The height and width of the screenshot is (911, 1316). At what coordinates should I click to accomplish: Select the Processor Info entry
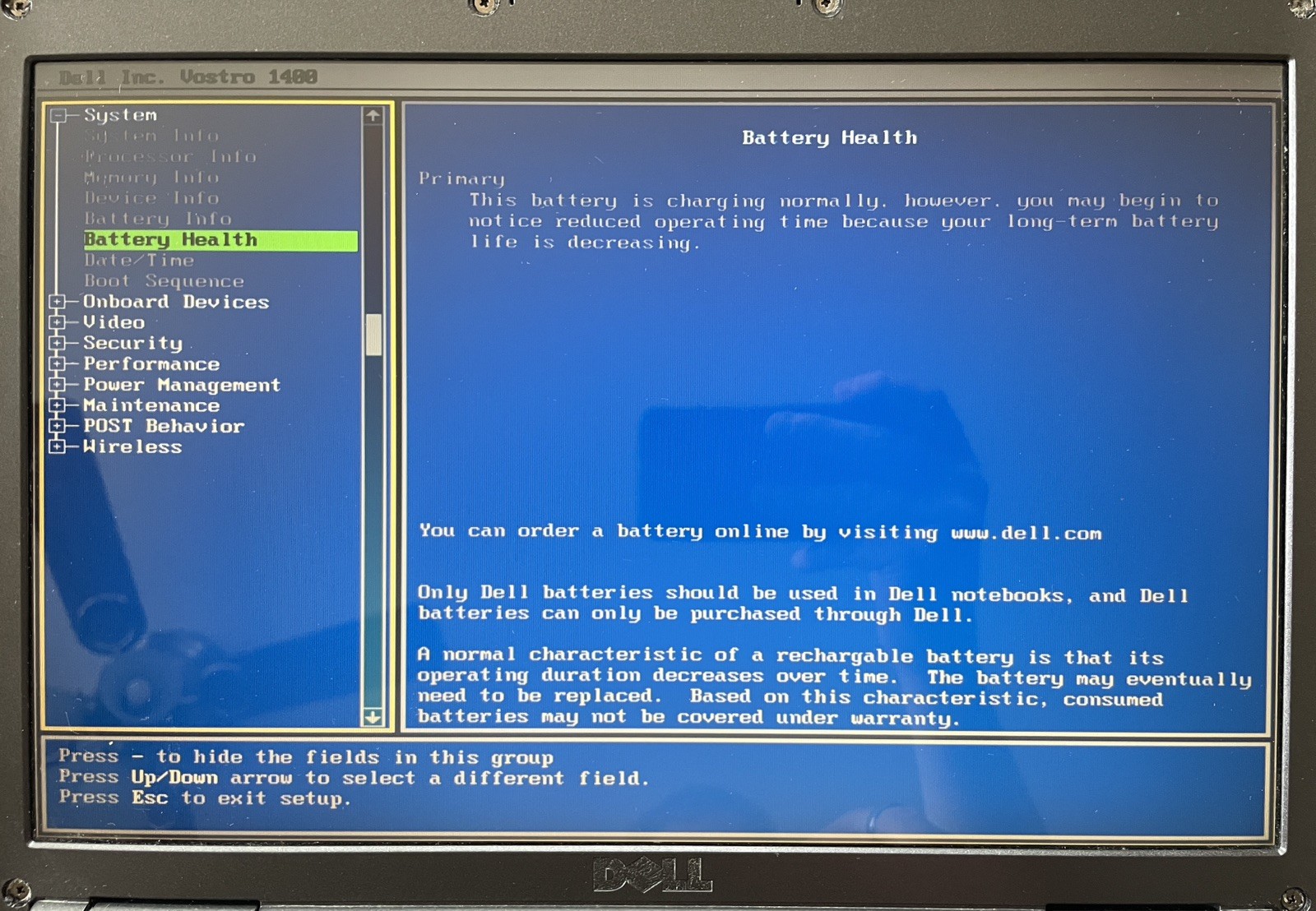[x=170, y=156]
